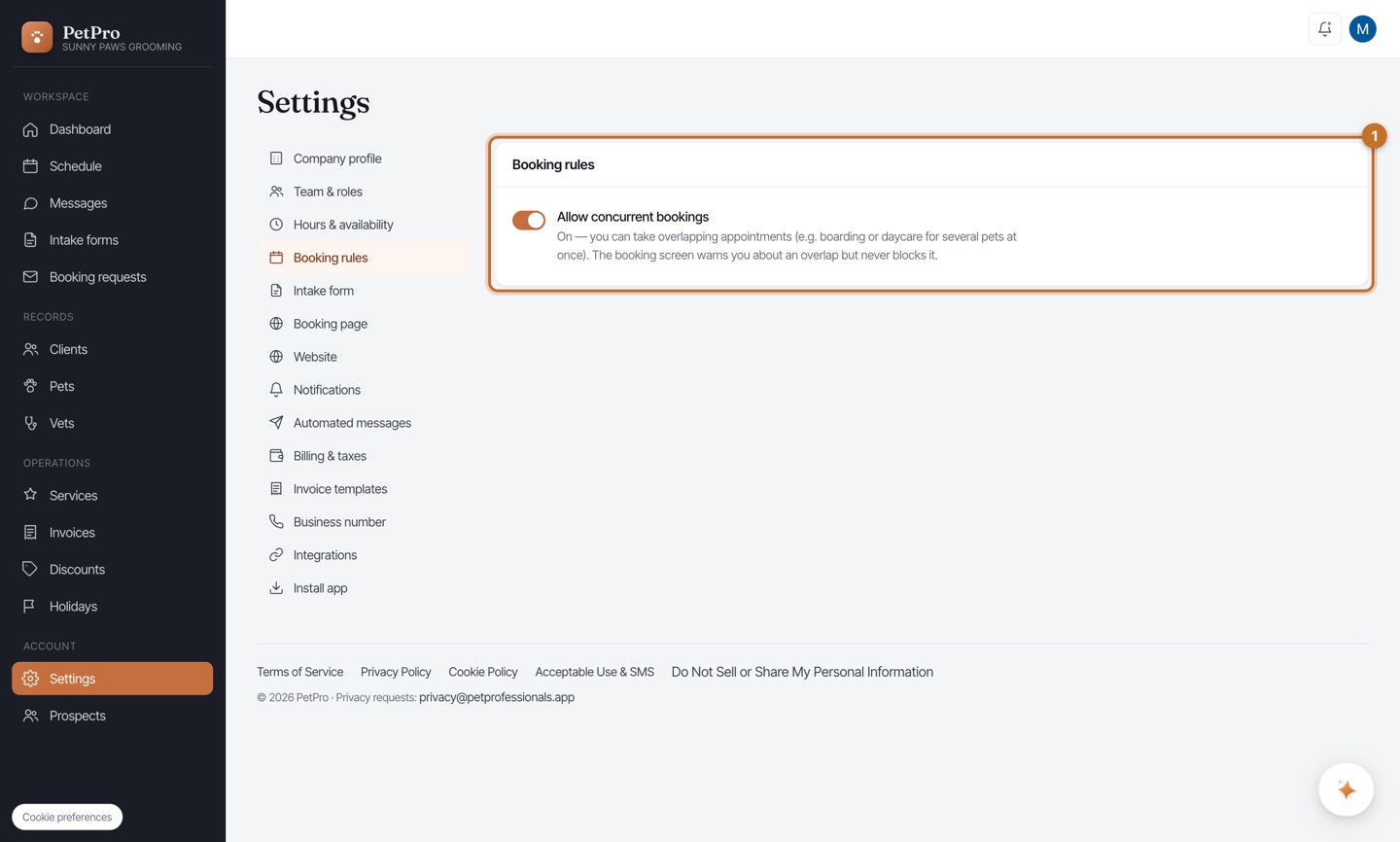The width and height of the screenshot is (1400, 842).
Task: Click the Services star icon
Action: pos(30,495)
